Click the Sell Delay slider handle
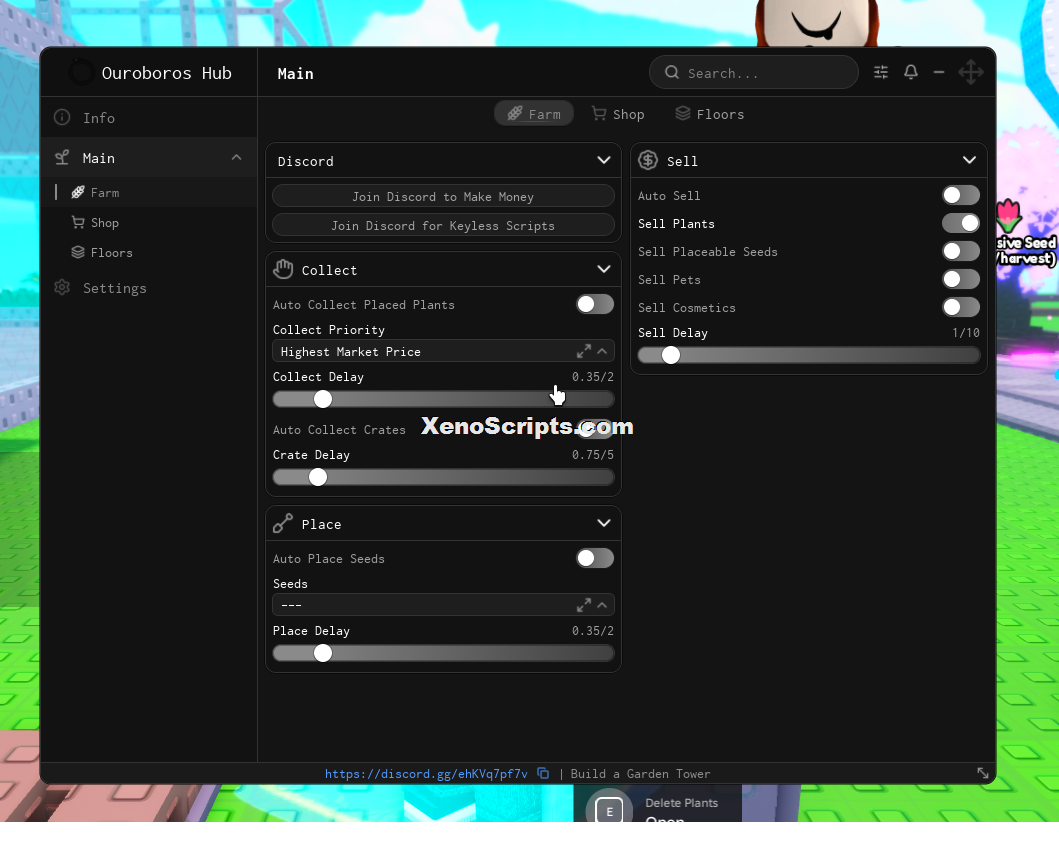This screenshot has height=852, width=1059. point(671,355)
